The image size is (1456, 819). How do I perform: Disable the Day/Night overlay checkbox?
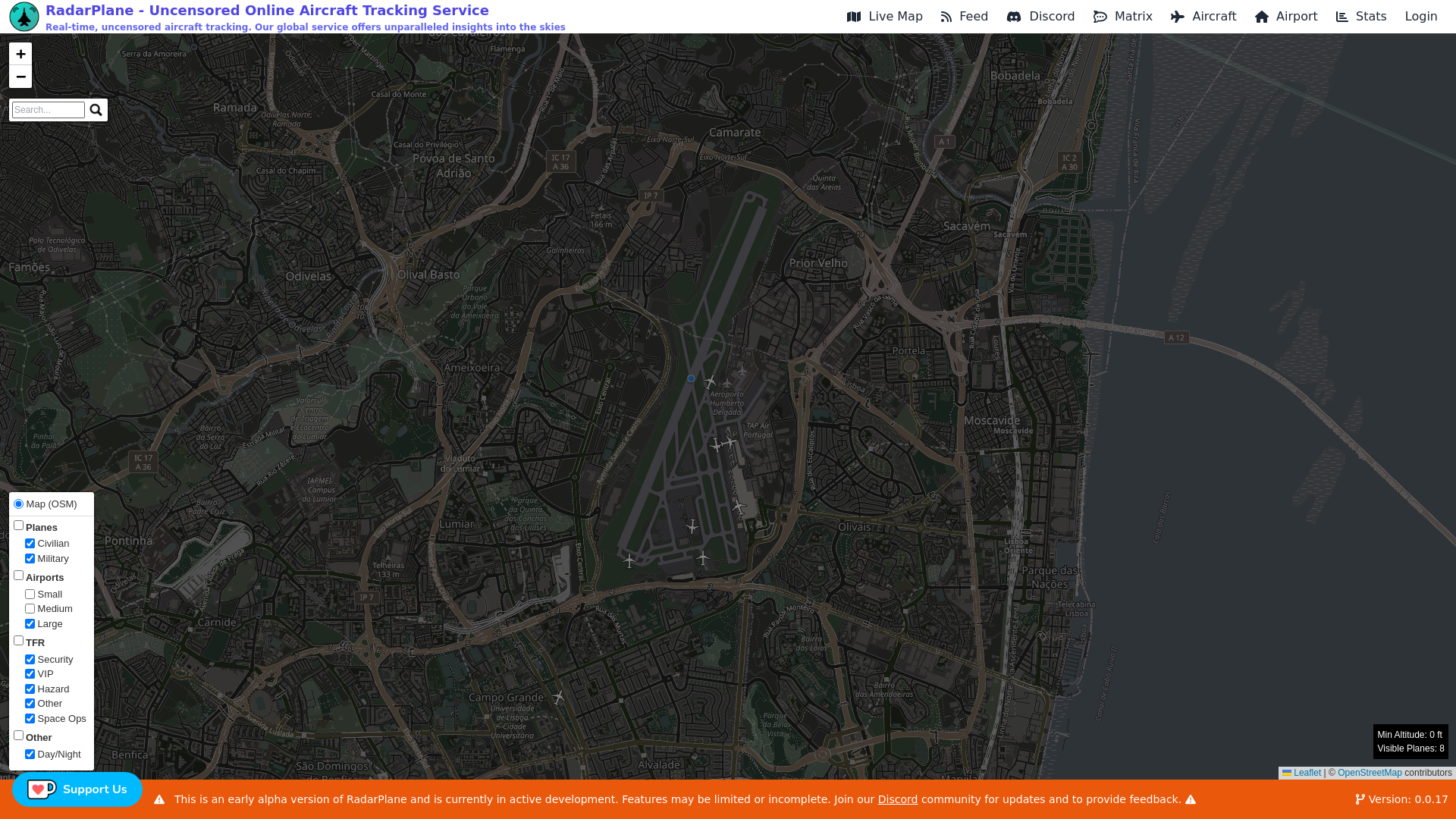[30, 755]
